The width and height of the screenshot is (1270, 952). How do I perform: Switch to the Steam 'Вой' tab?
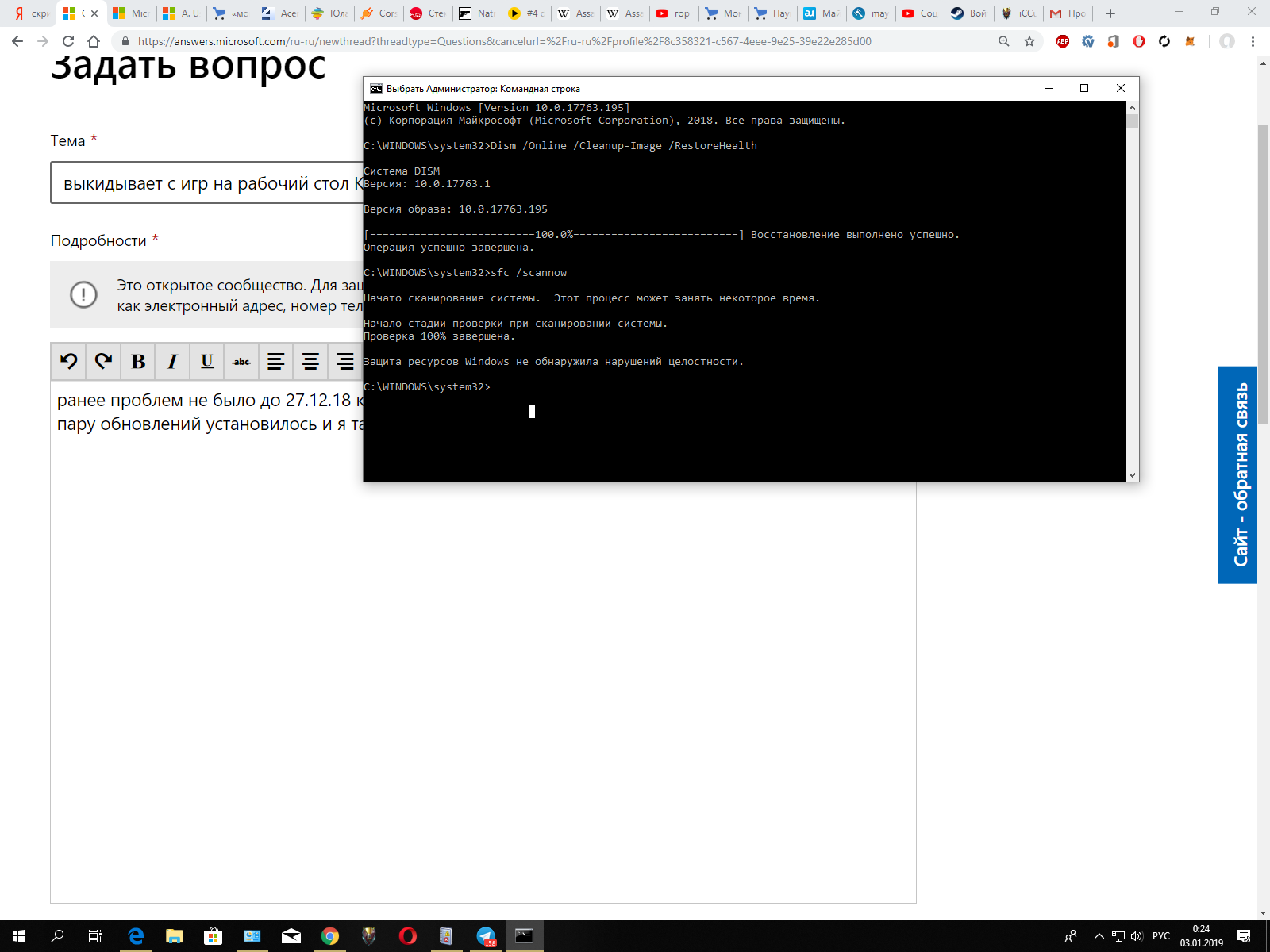click(x=969, y=13)
